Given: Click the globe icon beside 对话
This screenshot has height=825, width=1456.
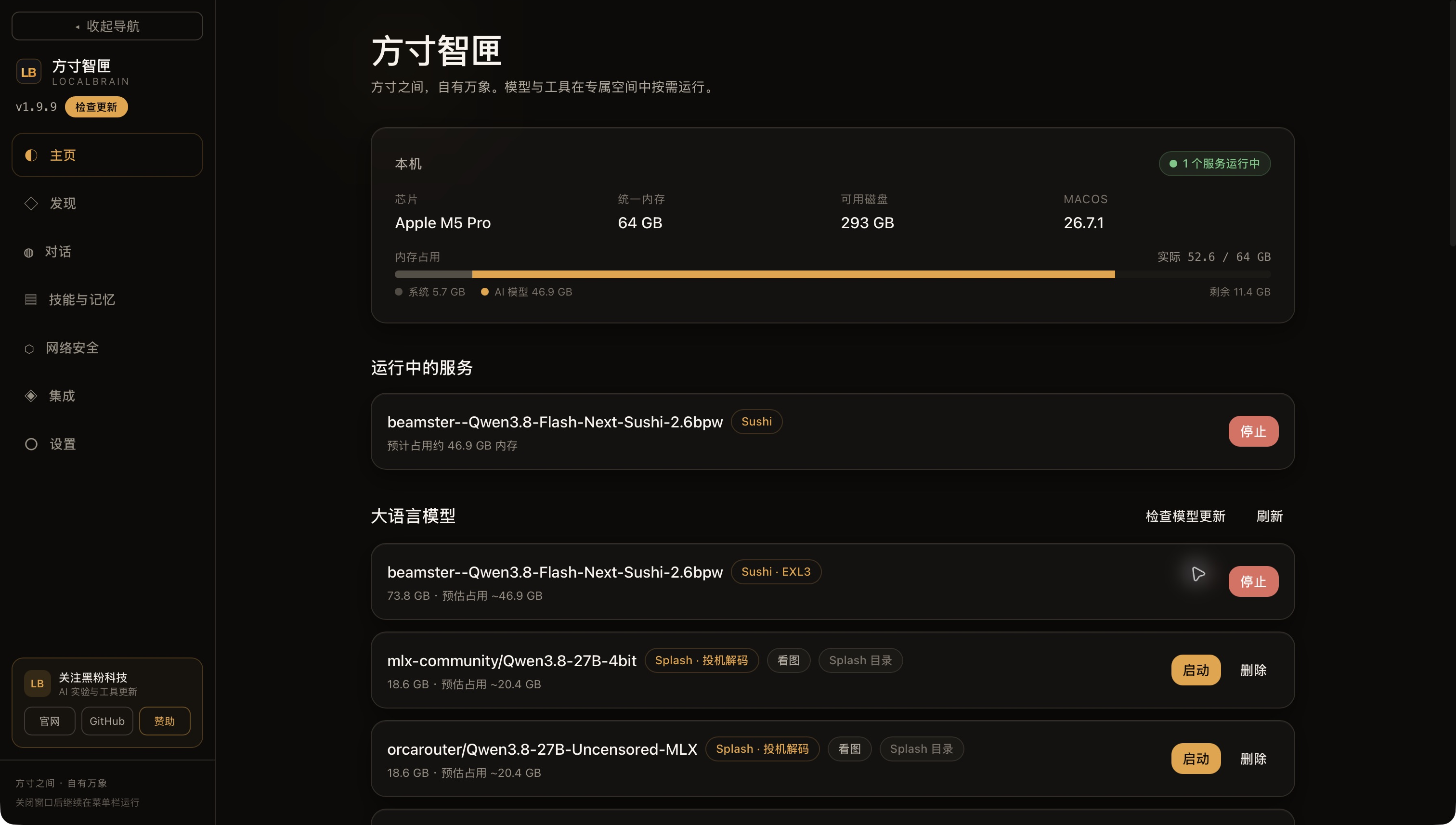Looking at the screenshot, I should point(28,253).
